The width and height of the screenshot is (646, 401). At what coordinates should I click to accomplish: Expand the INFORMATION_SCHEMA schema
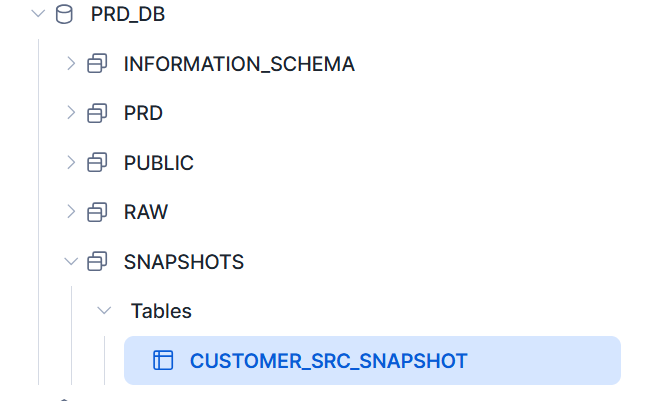tap(70, 64)
